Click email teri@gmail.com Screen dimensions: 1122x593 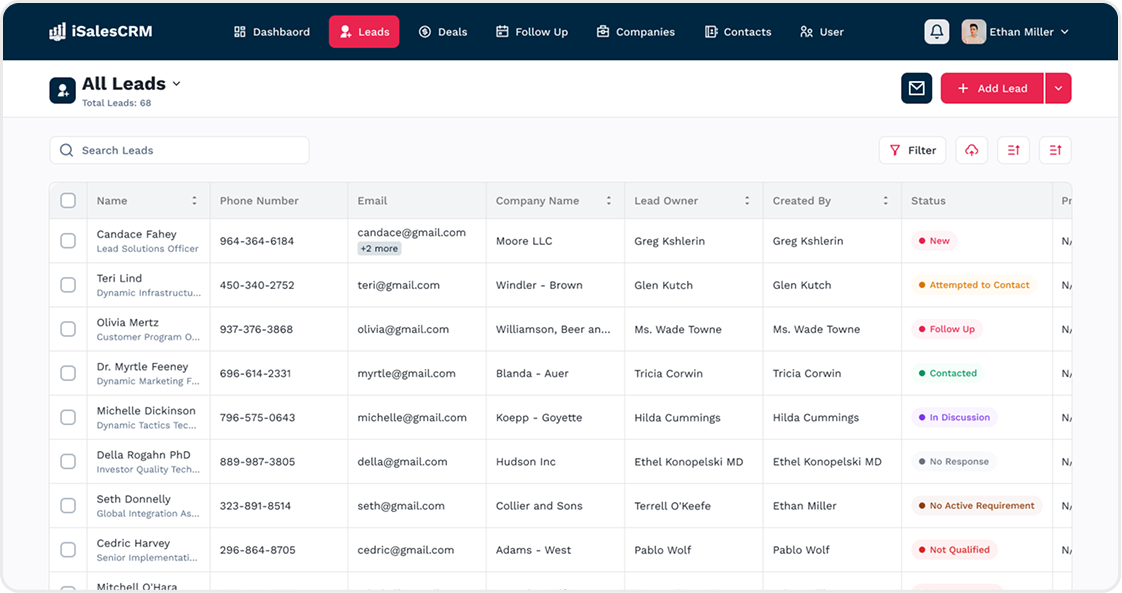point(399,285)
